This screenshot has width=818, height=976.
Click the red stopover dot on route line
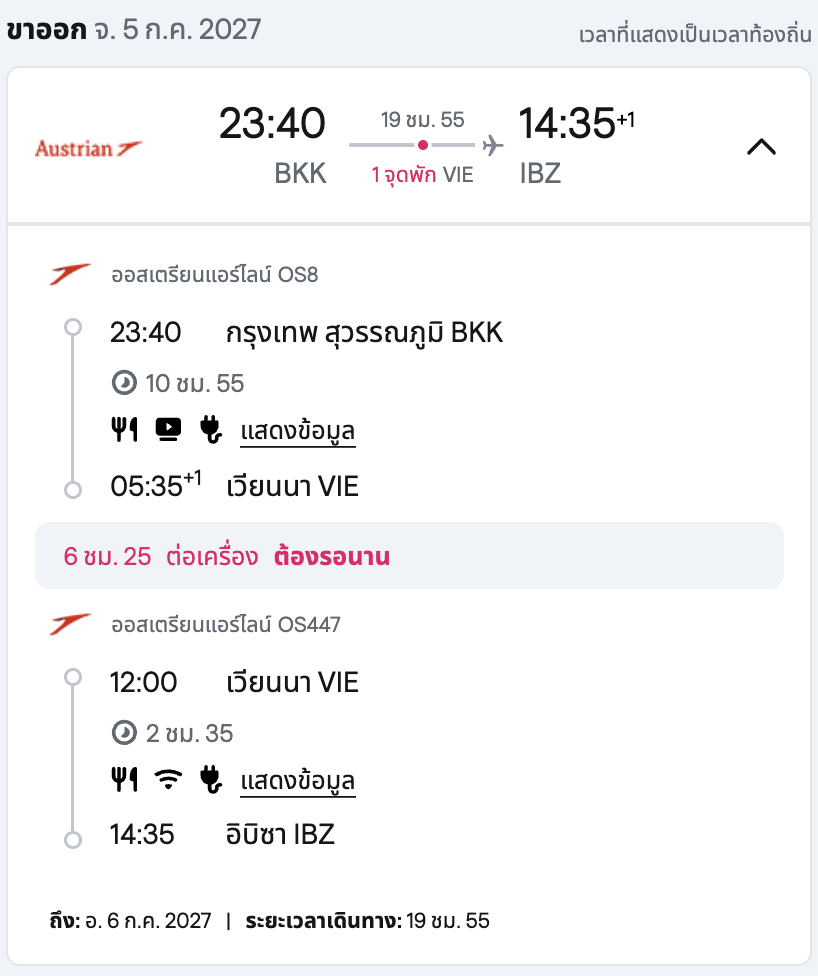pyautogui.click(x=423, y=145)
